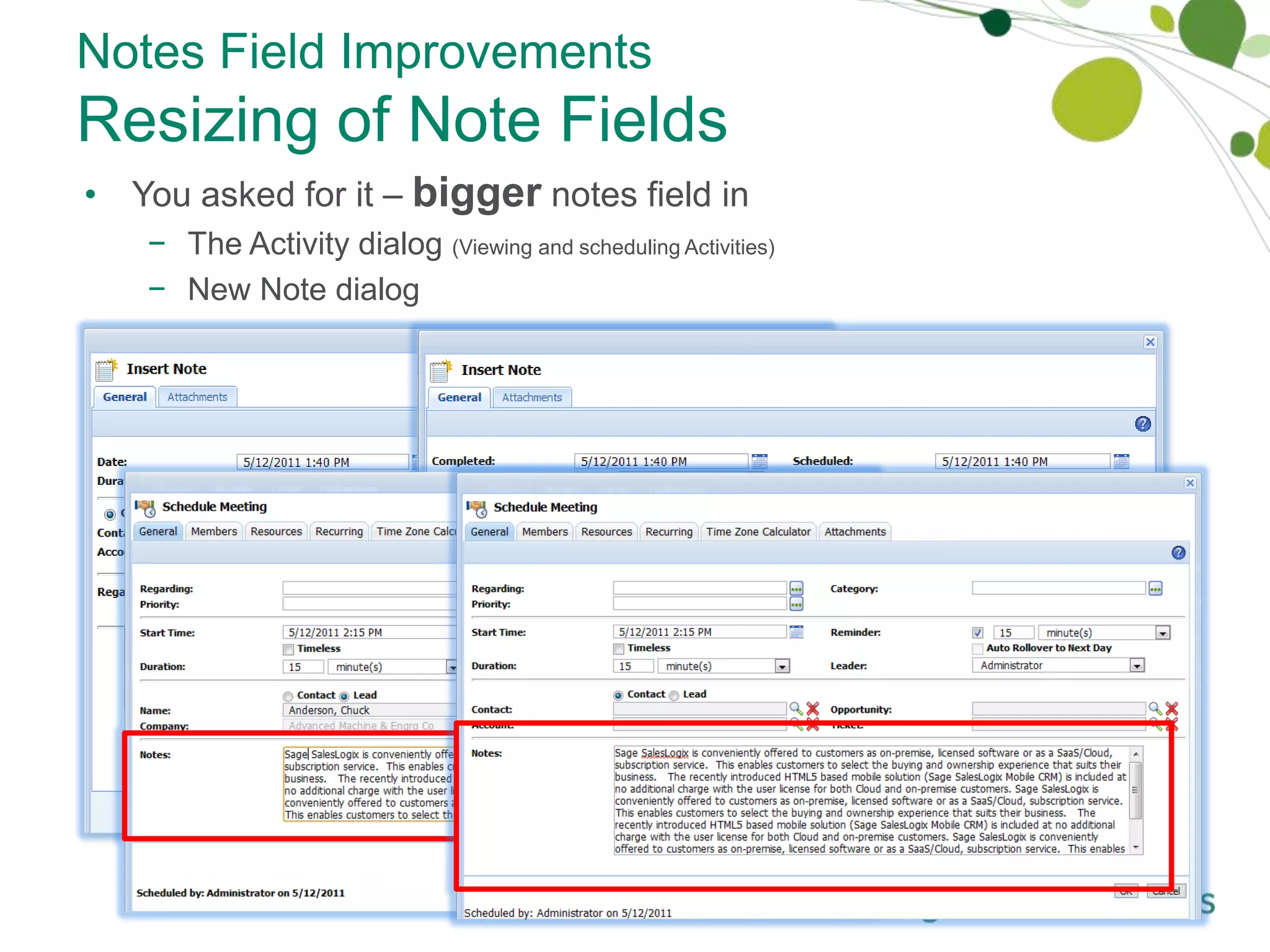The image size is (1270, 952).
Task: Click Category input field
Action: (x=1059, y=588)
